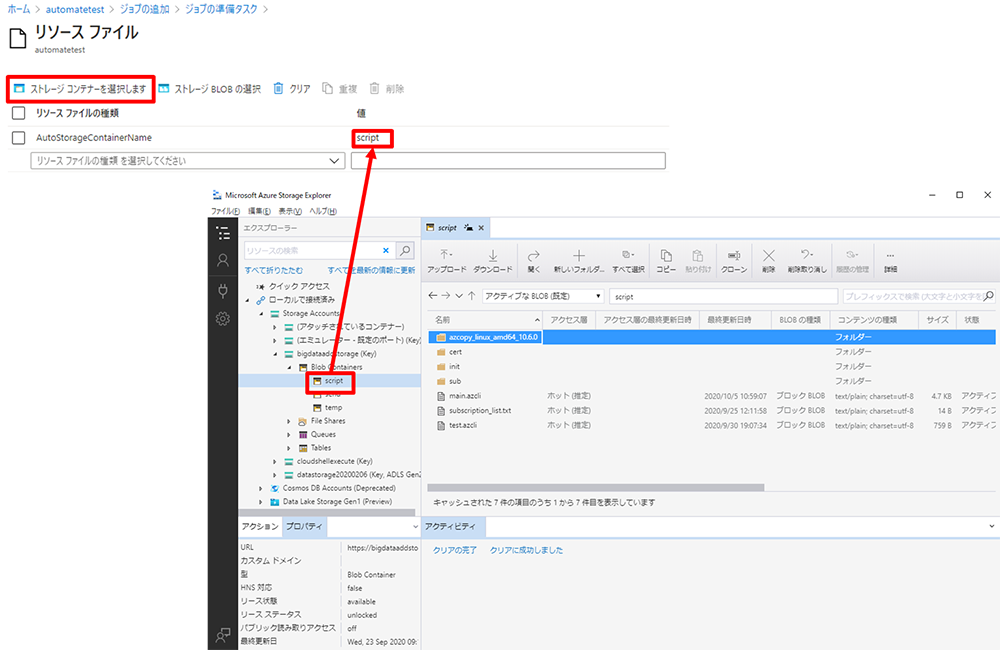Click the feedback icon at sidebar bottom
The image size is (1000, 650).
coord(223,635)
